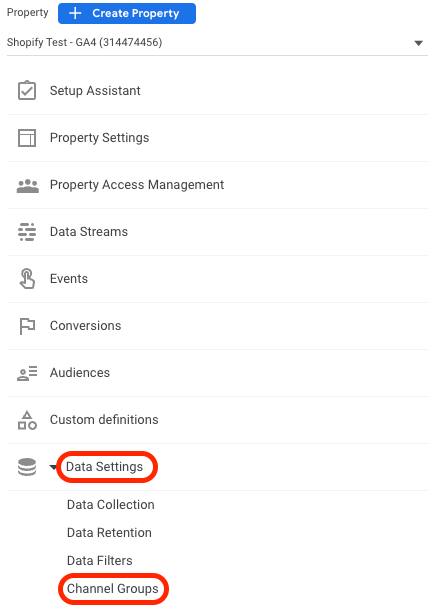Click the Conversions flag icon

[x=27, y=326]
